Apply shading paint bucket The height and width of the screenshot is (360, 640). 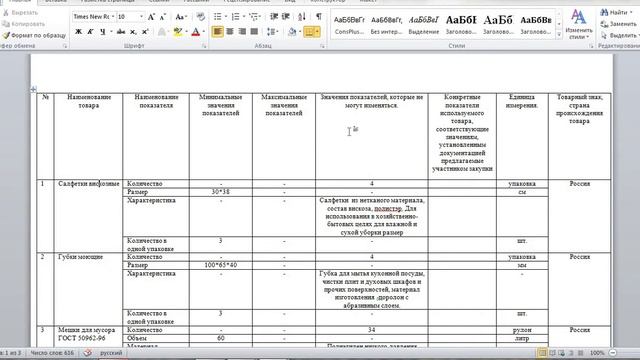coord(292,31)
